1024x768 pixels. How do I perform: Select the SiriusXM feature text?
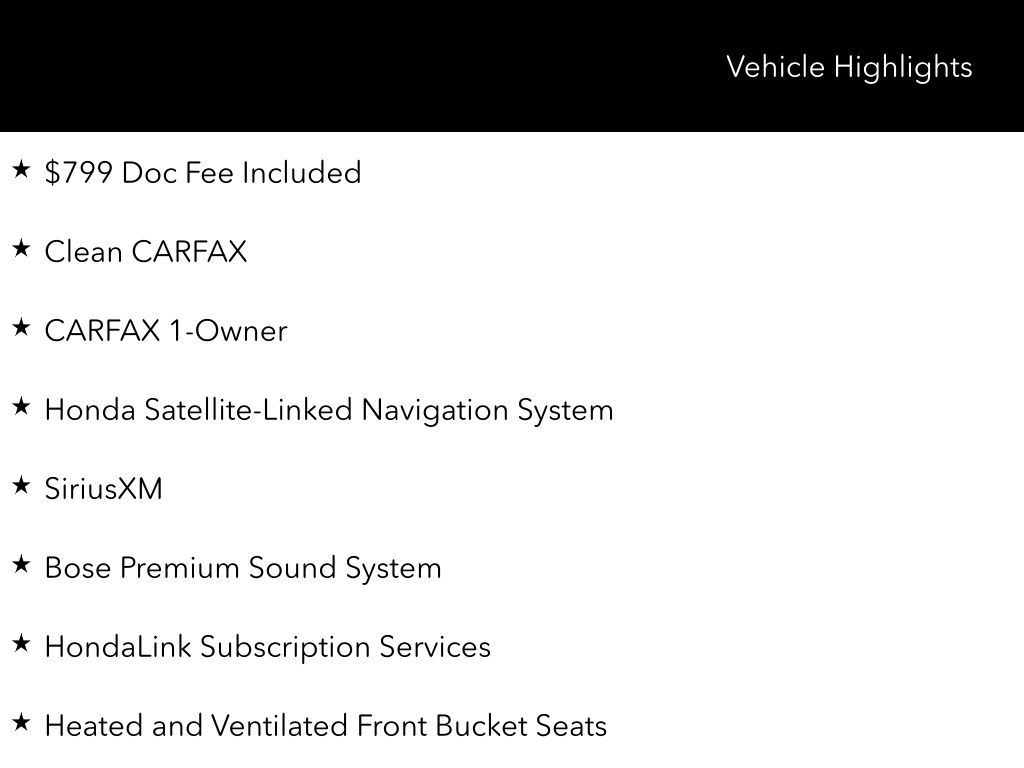pyautogui.click(x=104, y=489)
